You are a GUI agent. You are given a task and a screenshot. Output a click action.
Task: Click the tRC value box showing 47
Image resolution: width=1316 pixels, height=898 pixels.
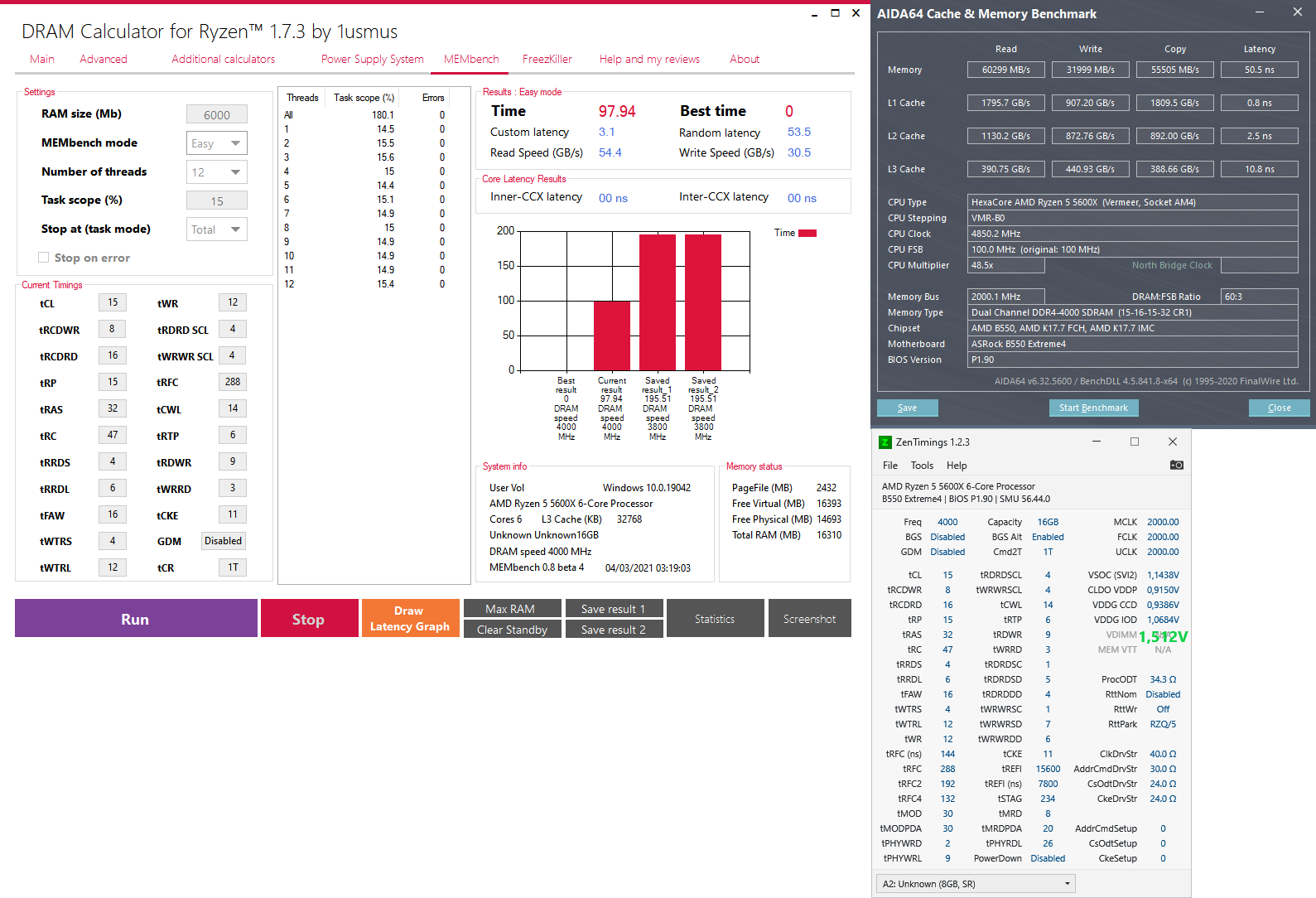pyautogui.click(x=113, y=435)
